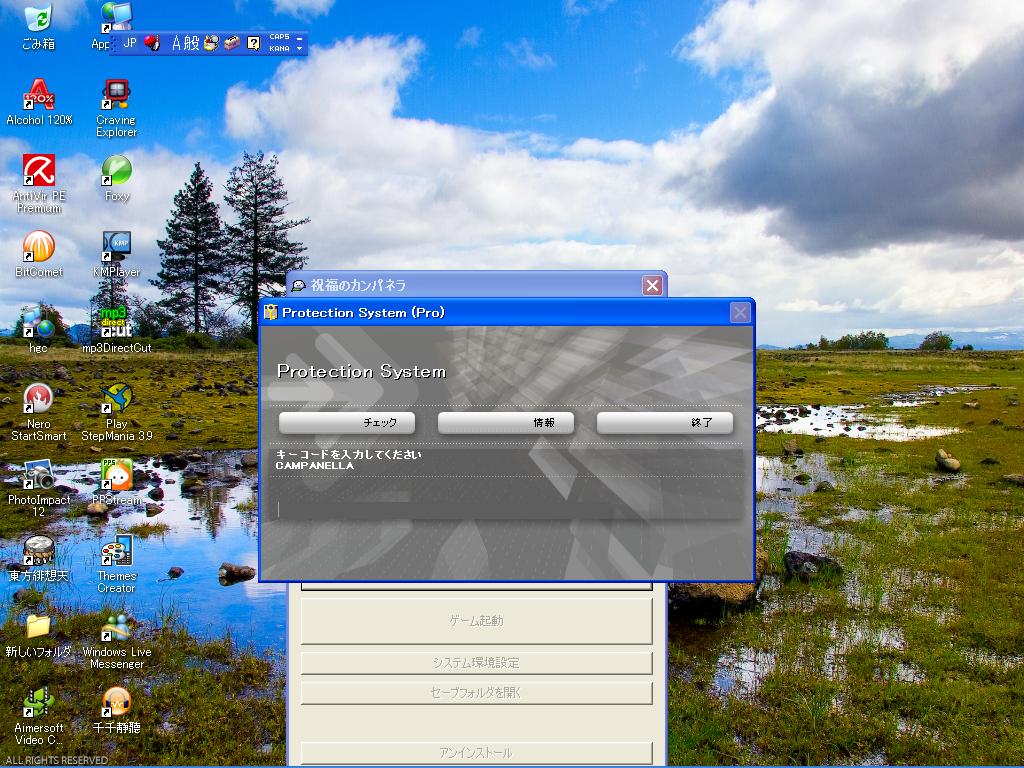Click the JP language indicator on language bar
Screen dimensions: 1024x768
[x=130, y=43]
